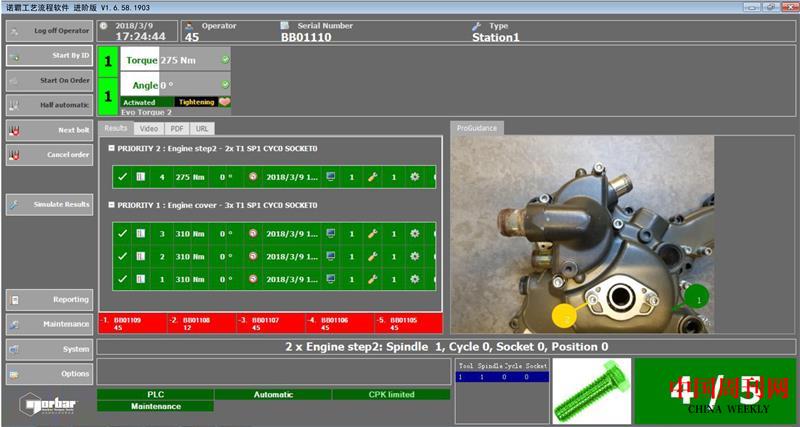Click the Simulate Results button
This screenshot has width=800, height=427.
49,204
